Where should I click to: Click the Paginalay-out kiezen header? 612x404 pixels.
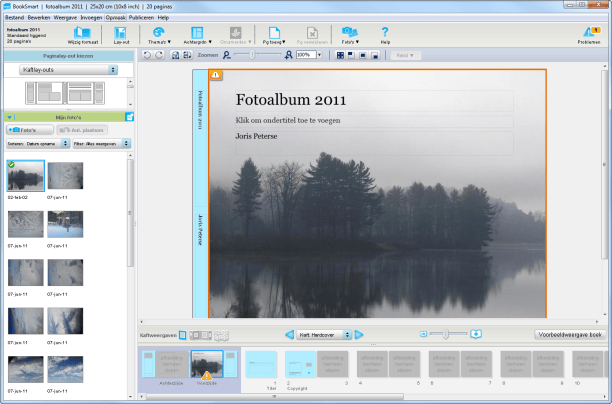(68, 56)
